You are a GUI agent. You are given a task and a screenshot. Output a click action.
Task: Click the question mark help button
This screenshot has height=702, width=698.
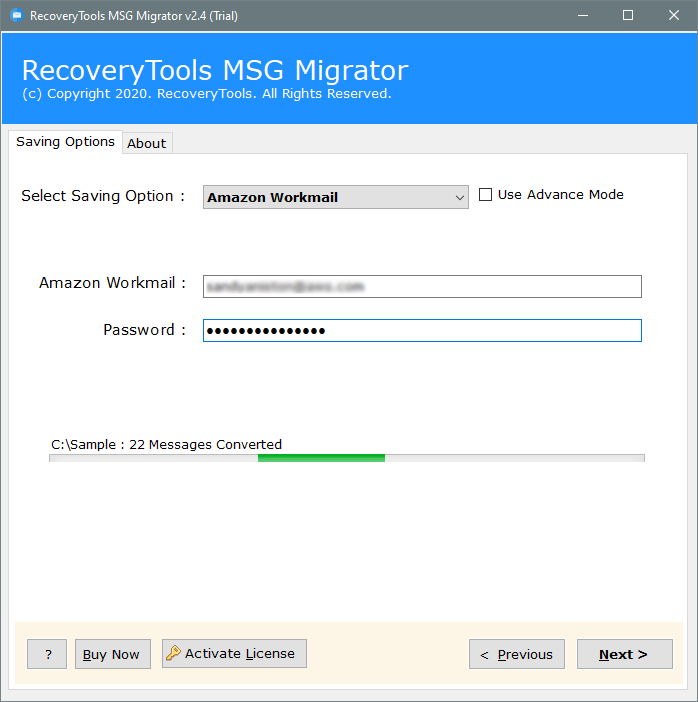tap(47, 654)
